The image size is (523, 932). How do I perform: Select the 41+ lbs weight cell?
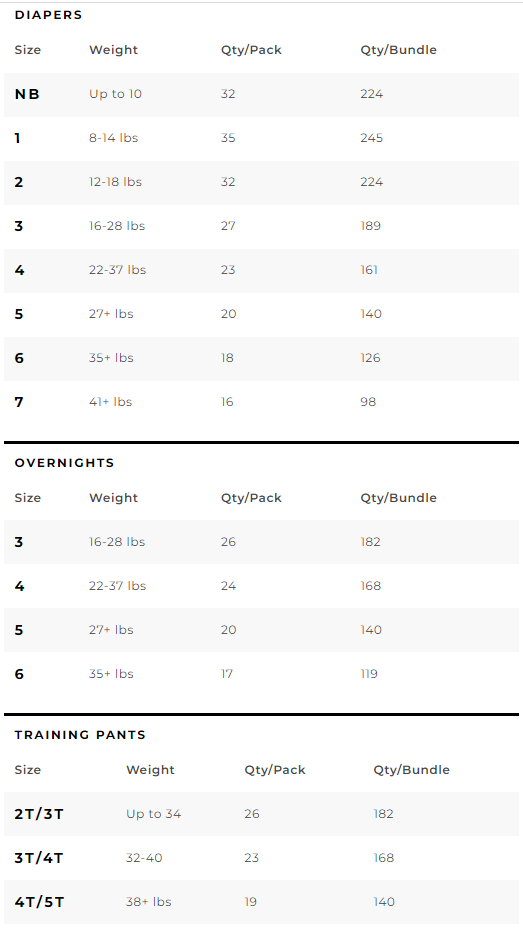pos(111,402)
